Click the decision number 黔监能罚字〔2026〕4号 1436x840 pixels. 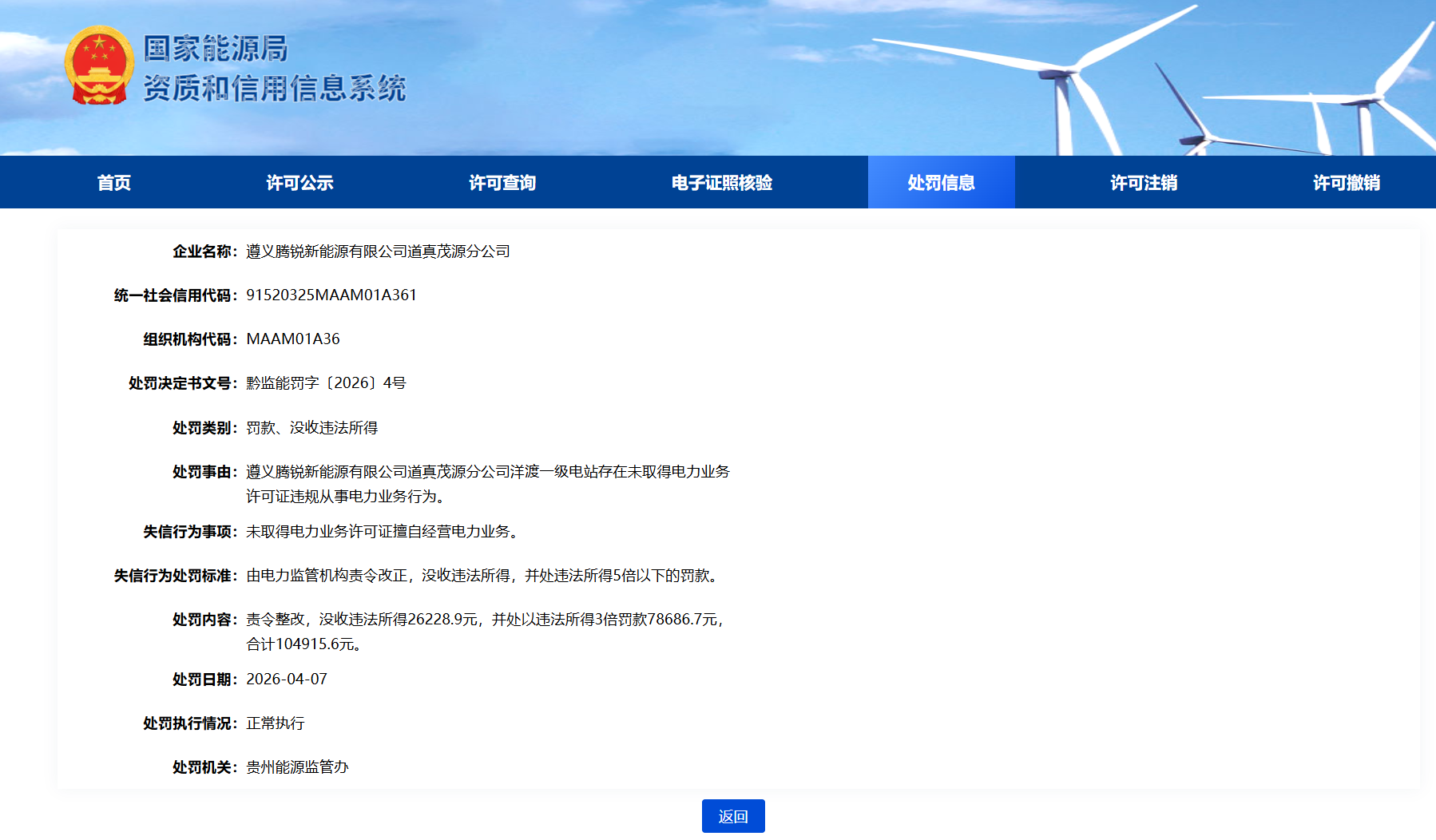[326, 383]
